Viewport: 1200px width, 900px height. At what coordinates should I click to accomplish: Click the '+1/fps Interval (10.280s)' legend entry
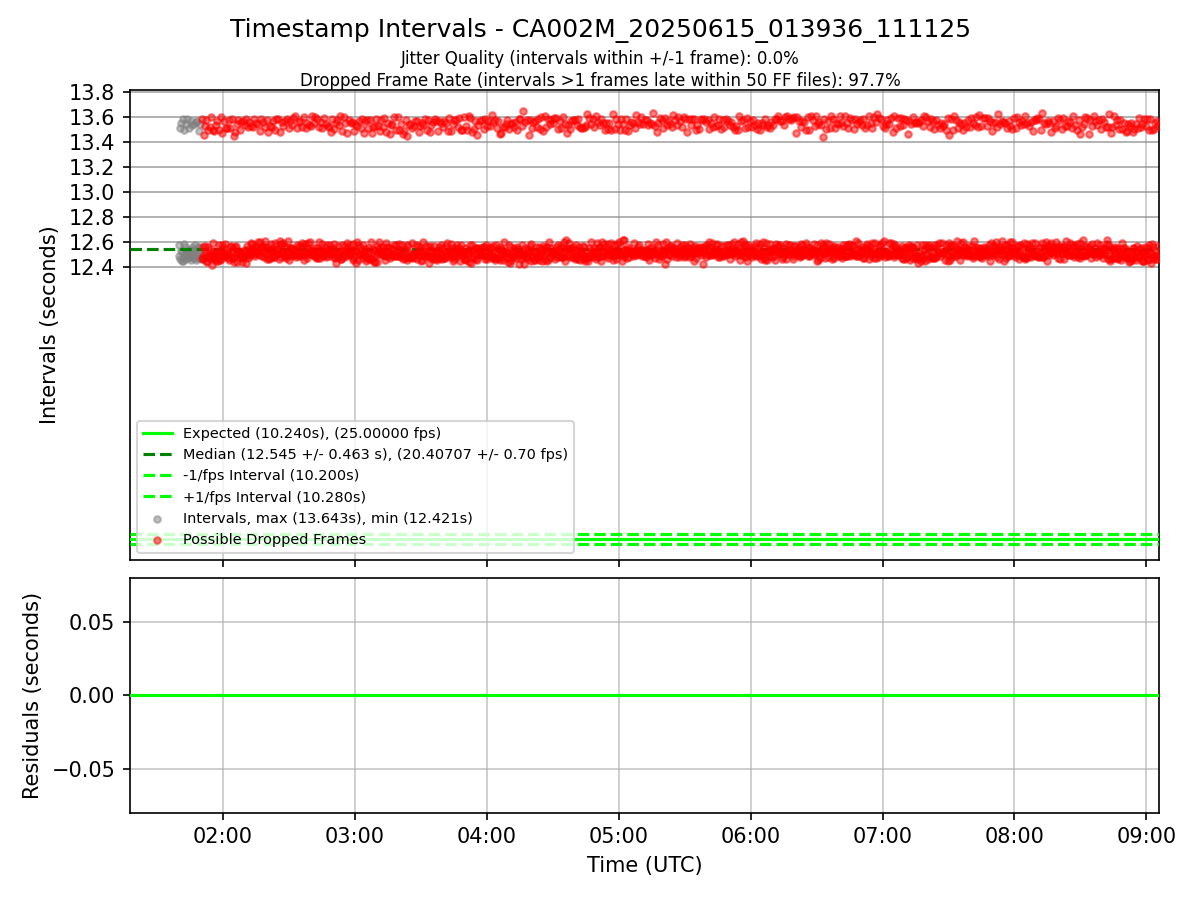(x=274, y=497)
